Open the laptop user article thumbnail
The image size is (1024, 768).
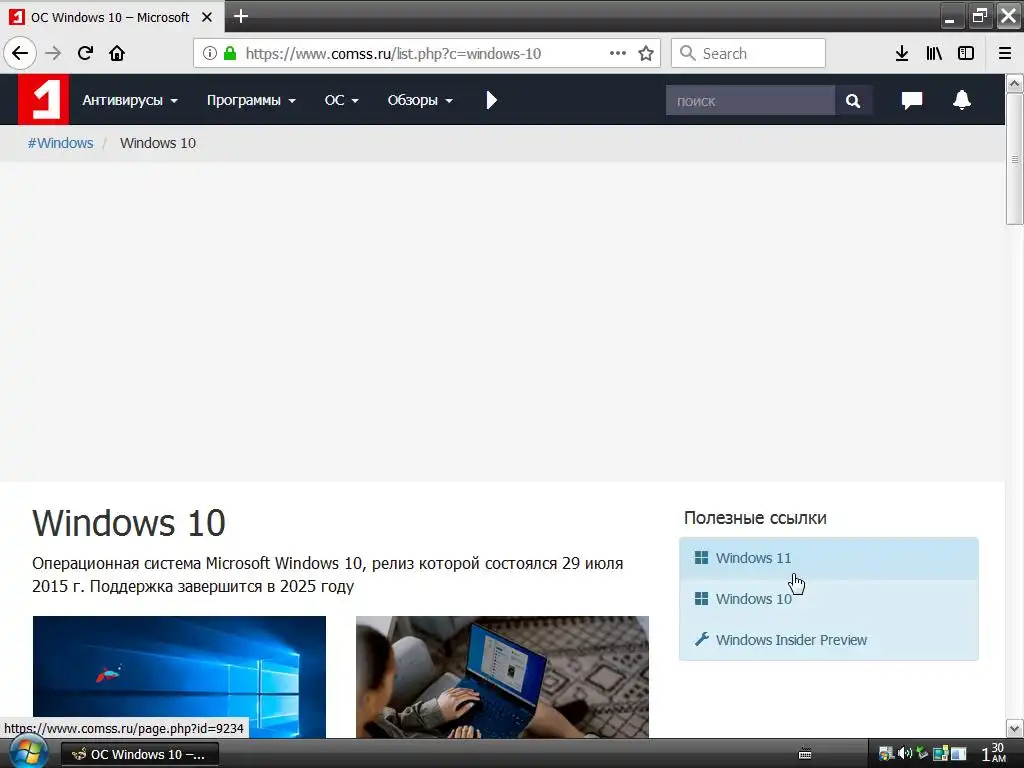pyautogui.click(x=502, y=677)
